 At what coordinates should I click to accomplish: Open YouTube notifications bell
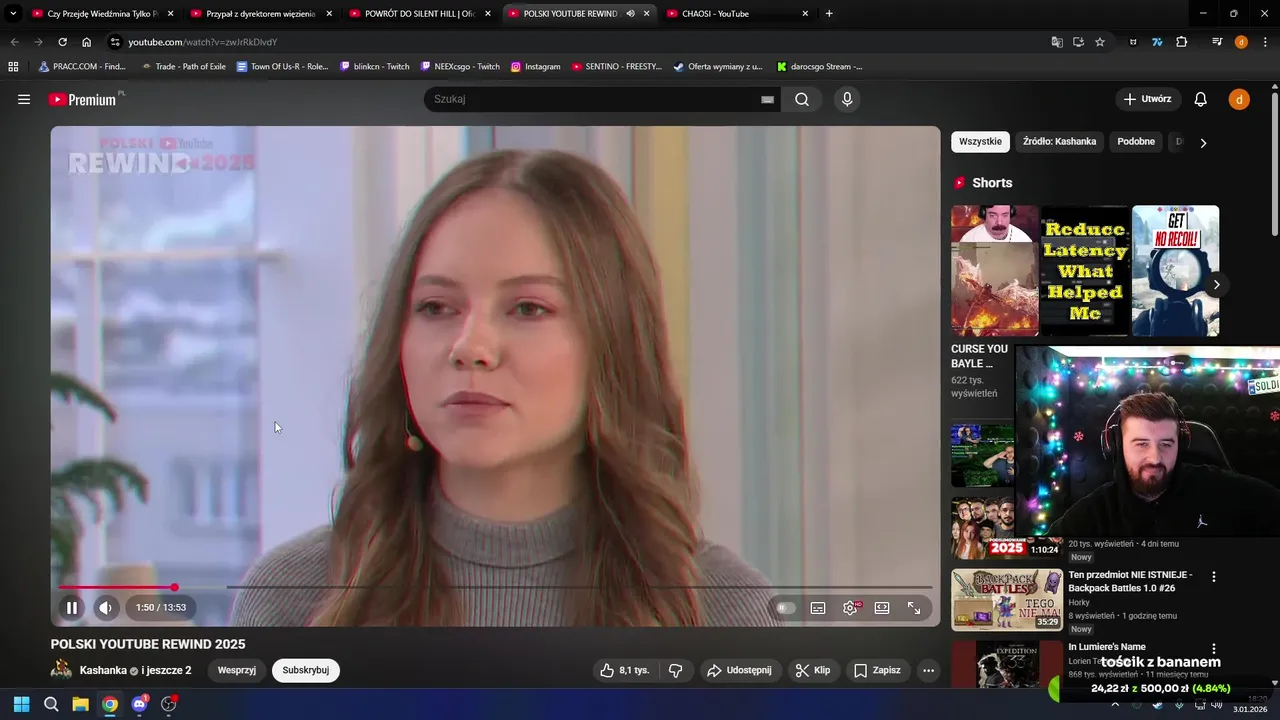click(x=1201, y=99)
